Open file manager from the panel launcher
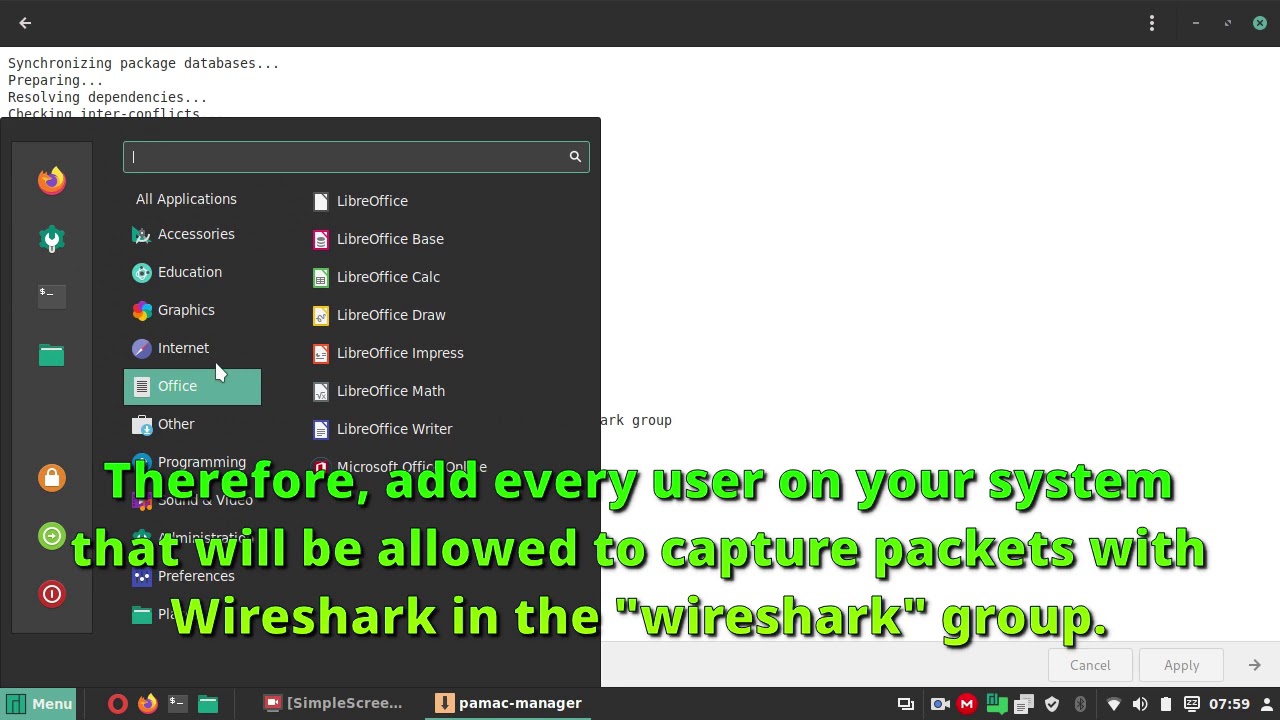The image size is (1280, 720). click(208, 703)
